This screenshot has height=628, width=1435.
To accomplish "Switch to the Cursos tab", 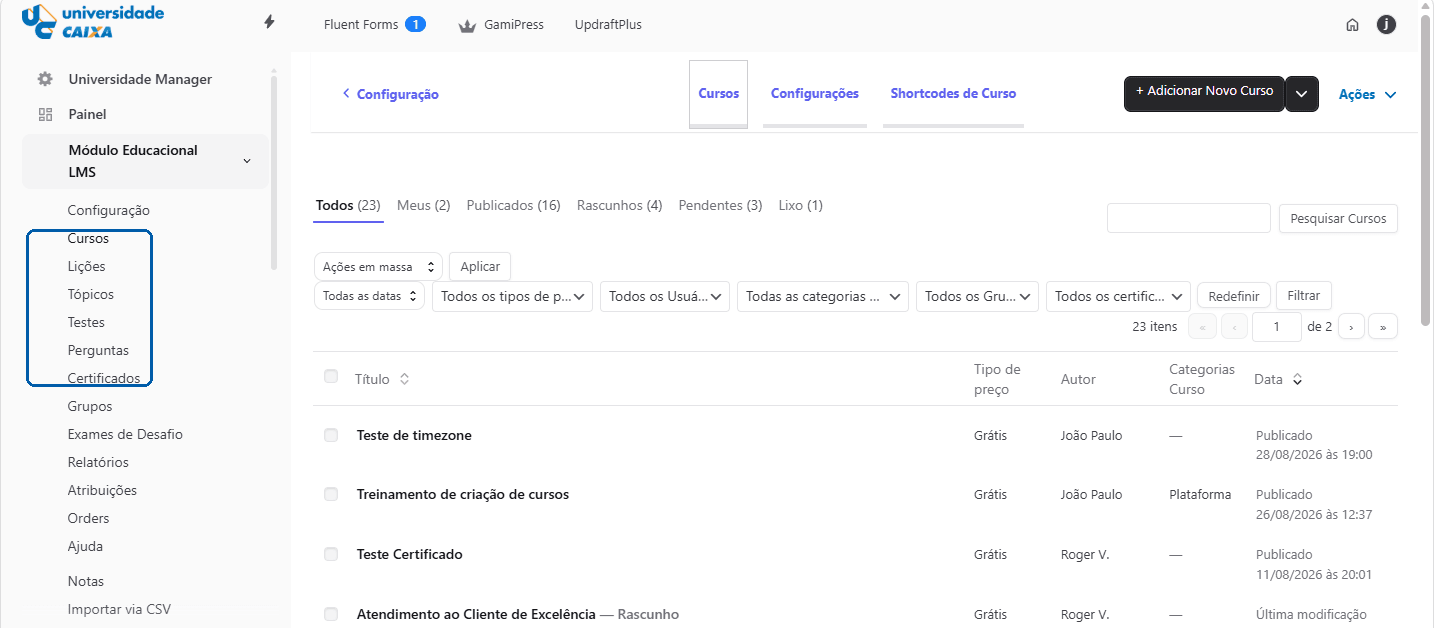I will (x=718, y=94).
